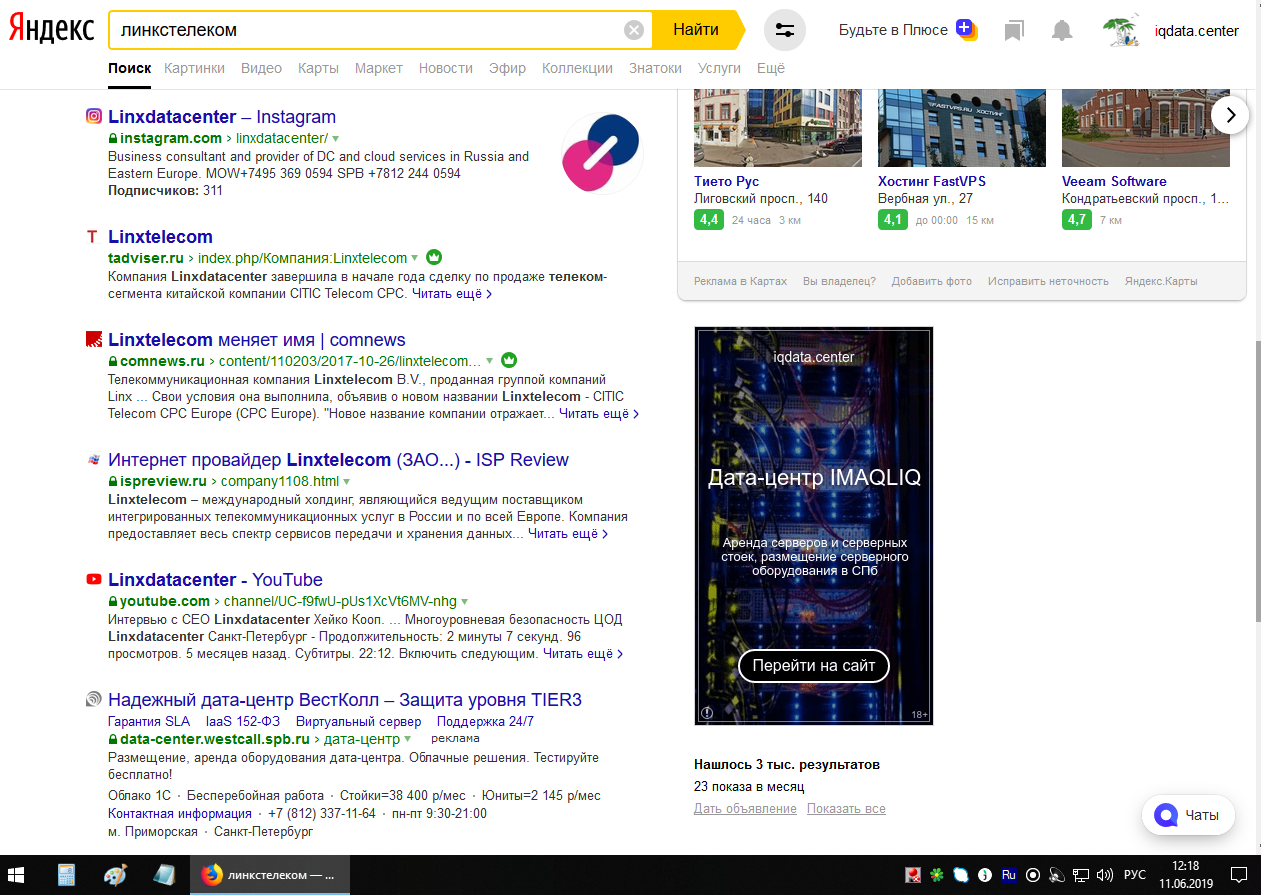Expand the data-center.westcall.spb.ru options arrow
Image resolution: width=1261 pixels, height=895 pixels.
(x=408, y=740)
